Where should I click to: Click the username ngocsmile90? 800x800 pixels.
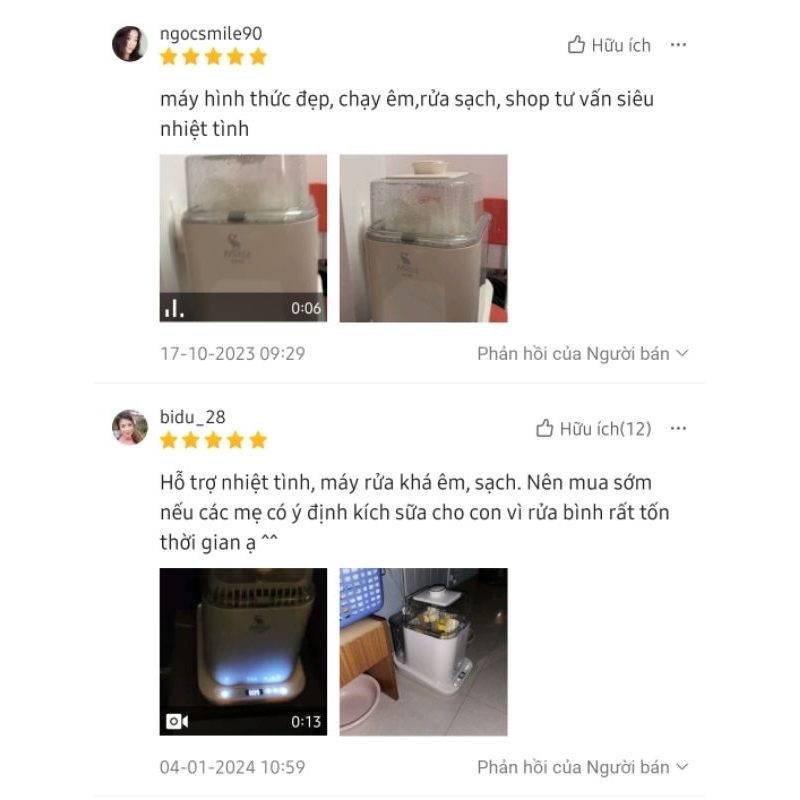click(x=211, y=34)
